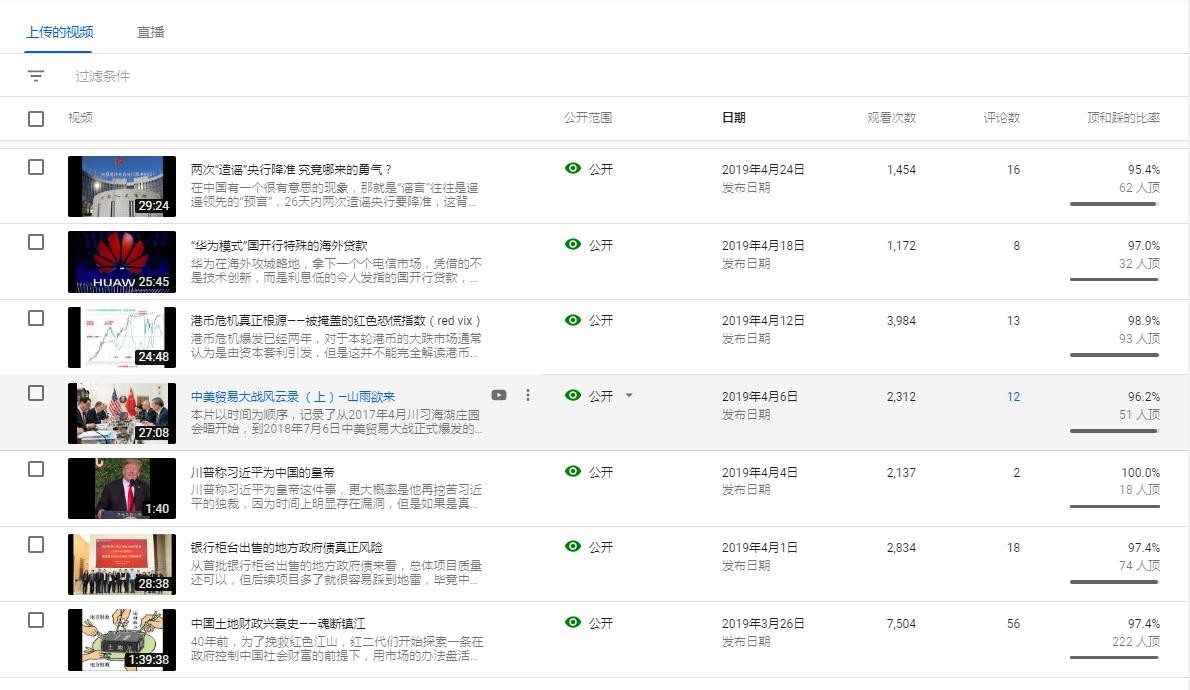Click public eye icon for 川普称习近平 video
This screenshot has width=1190, height=690.
pyautogui.click(x=573, y=471)
